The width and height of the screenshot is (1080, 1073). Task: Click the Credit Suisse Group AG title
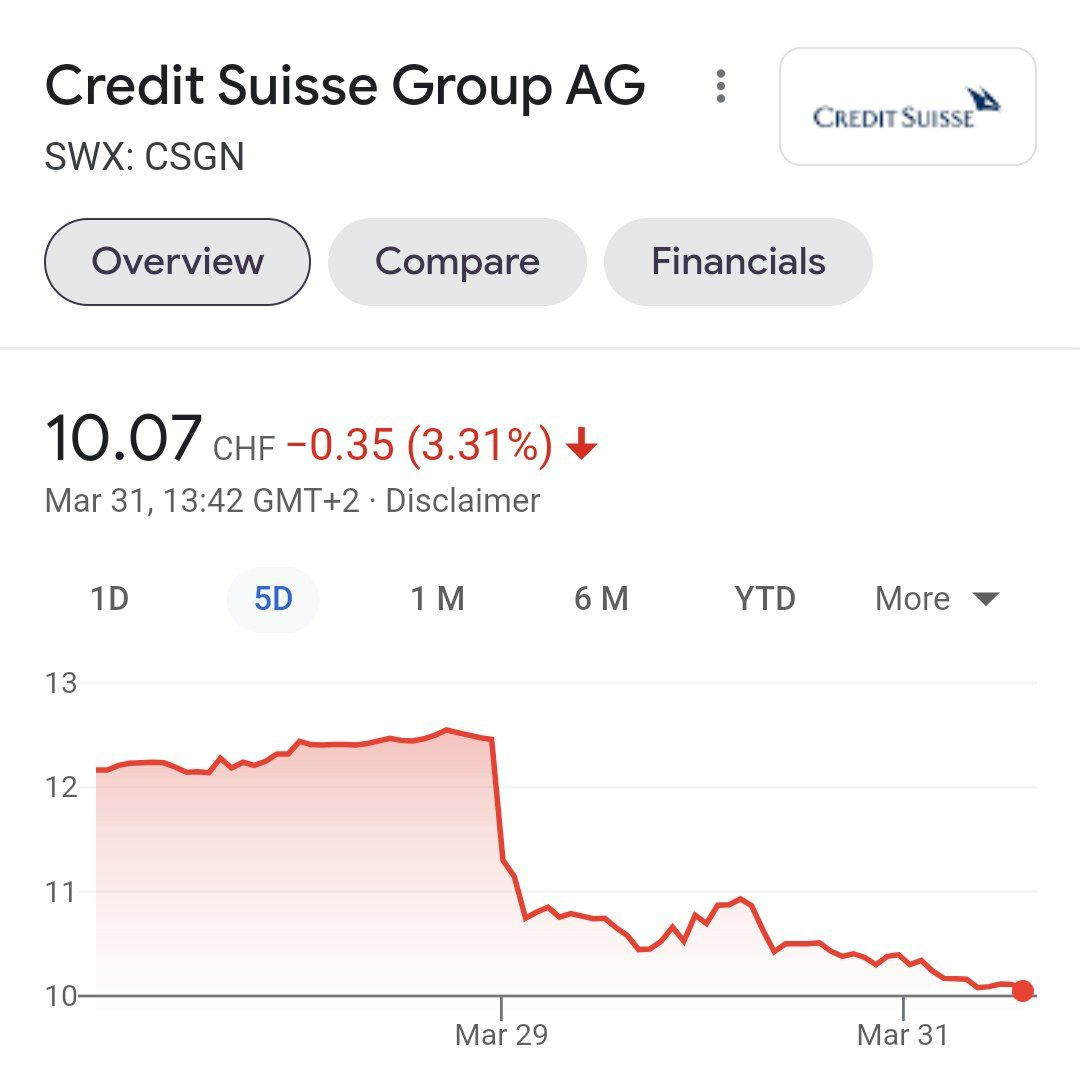tap(346, 85)
